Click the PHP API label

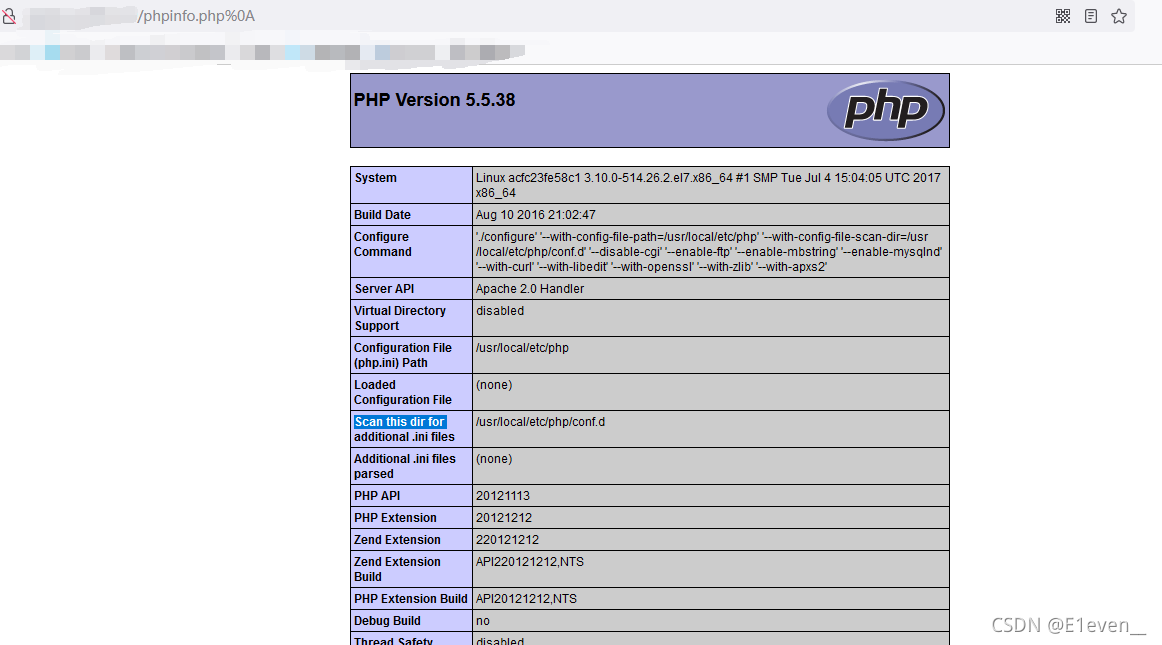[x=377, y=497]
